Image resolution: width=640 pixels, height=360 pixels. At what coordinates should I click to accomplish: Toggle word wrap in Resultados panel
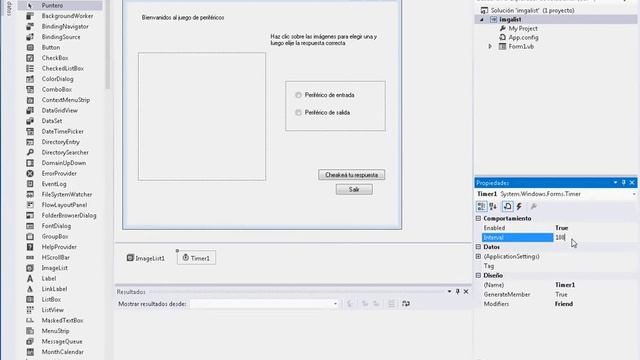[406, 304]
